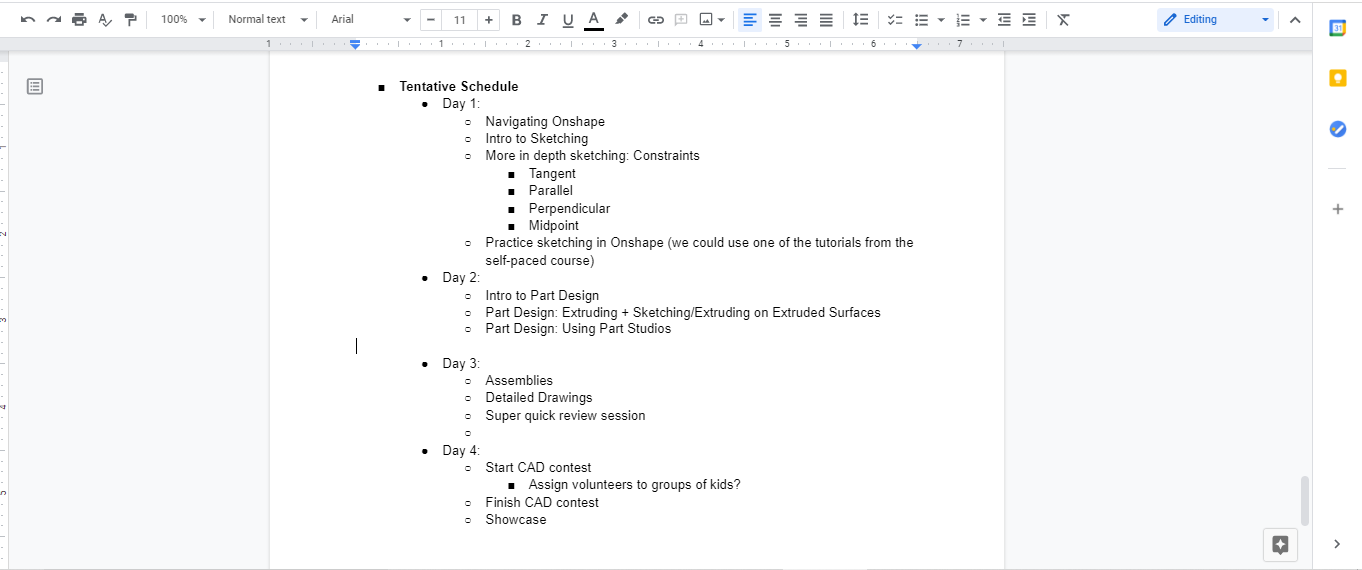Decrease indent
Image resolution: width=1362 pixels, height=570 pixels.
coord(1004,19)
